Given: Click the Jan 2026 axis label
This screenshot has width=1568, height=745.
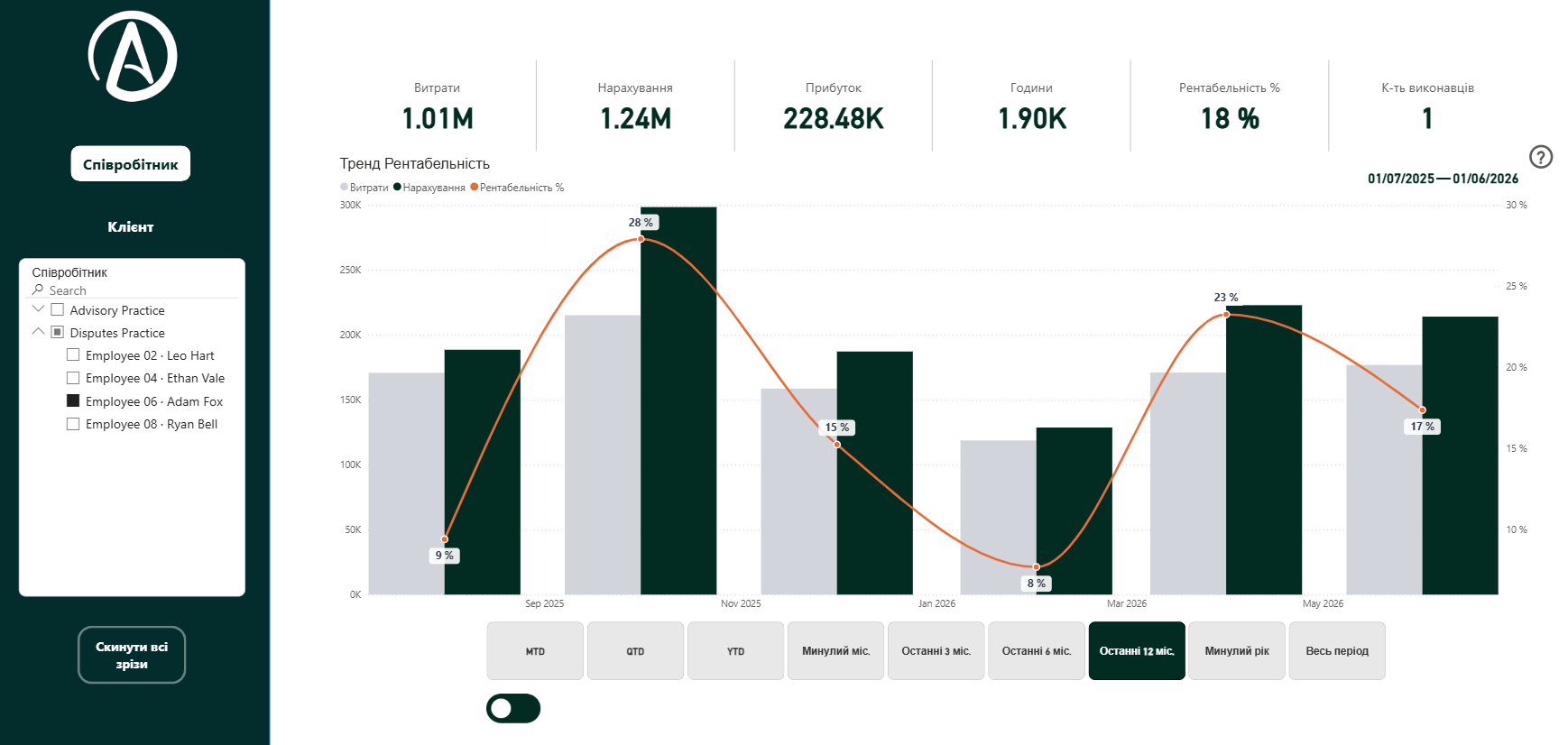Looking at the screenshot, I should click(x=936, y=603).
